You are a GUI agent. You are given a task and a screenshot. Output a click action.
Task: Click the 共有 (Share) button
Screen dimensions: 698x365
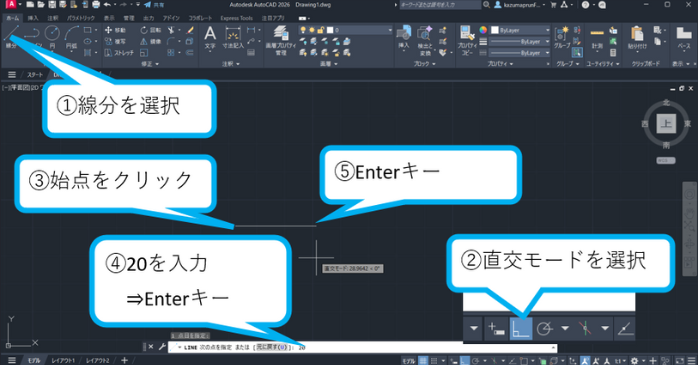(154, 5)
